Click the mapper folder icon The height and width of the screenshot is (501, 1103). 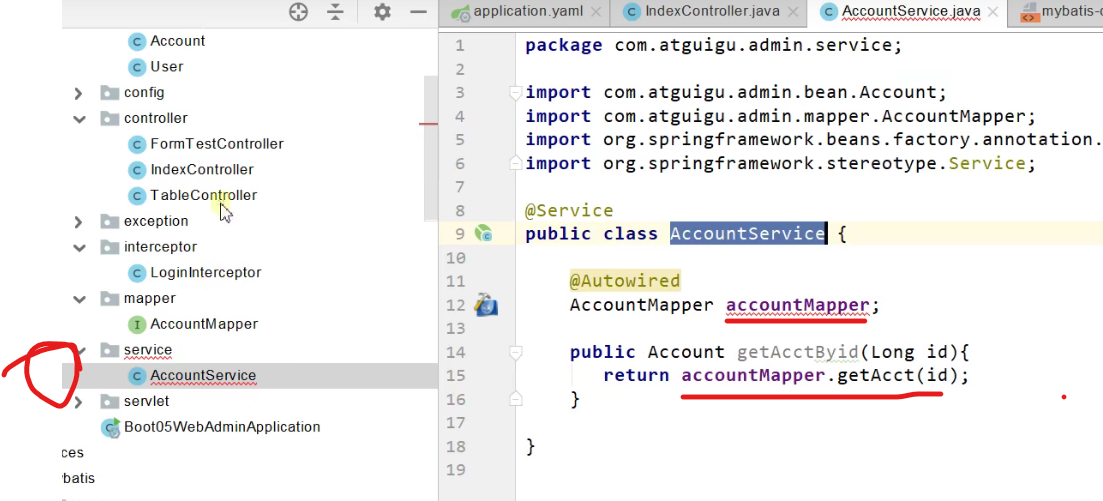[x=110, y=298]
